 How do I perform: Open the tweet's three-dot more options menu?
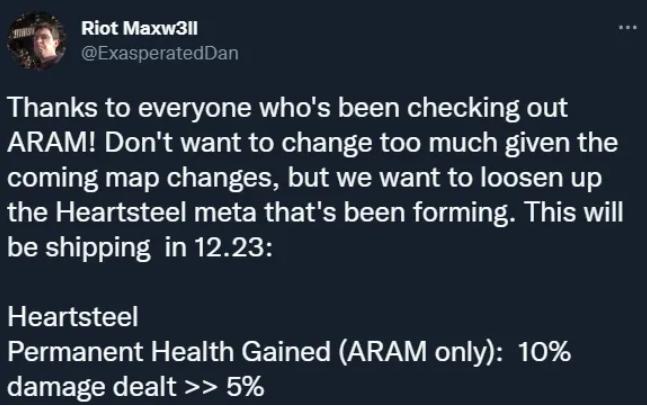[x=627, y=27]
